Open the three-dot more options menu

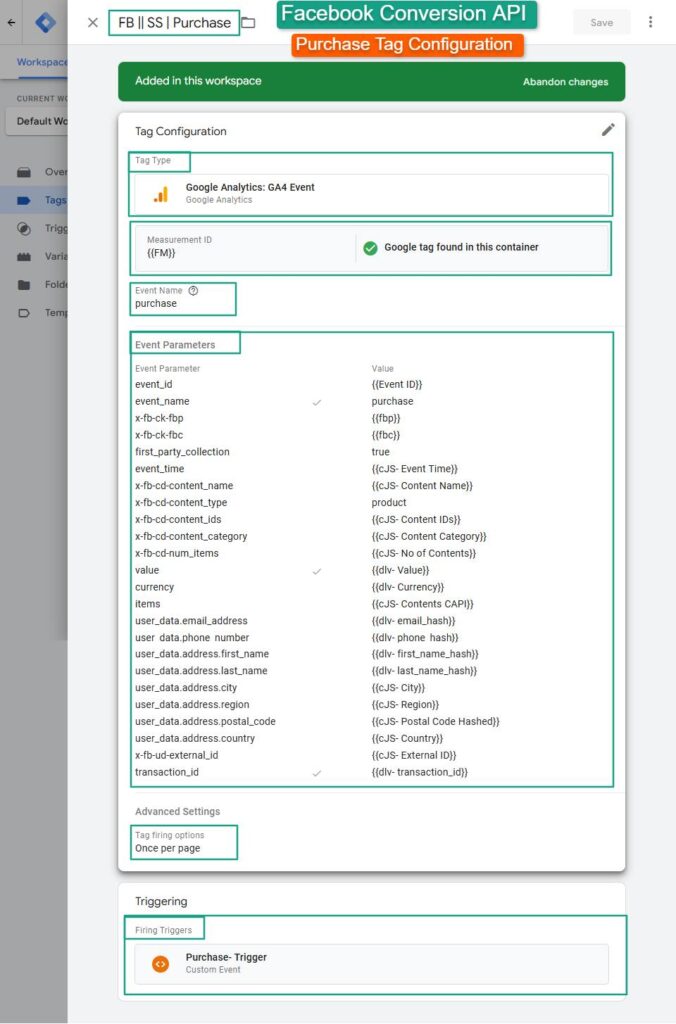650,22
